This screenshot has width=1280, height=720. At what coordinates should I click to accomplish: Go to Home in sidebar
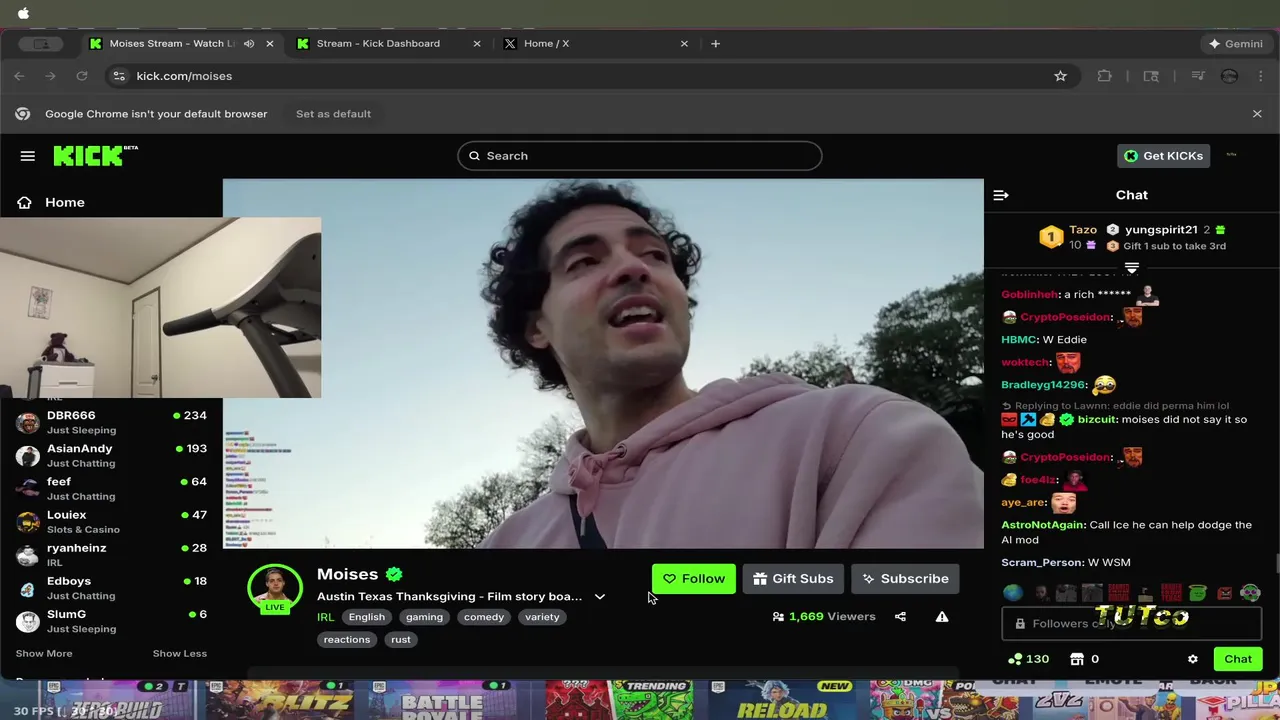coord(65,202)
